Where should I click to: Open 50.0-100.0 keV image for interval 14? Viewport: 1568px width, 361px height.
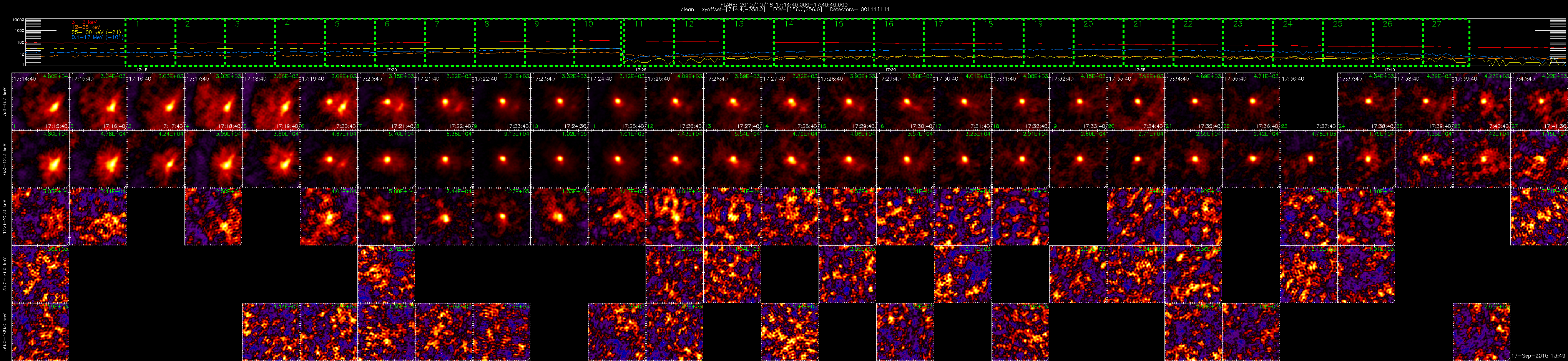789,332
